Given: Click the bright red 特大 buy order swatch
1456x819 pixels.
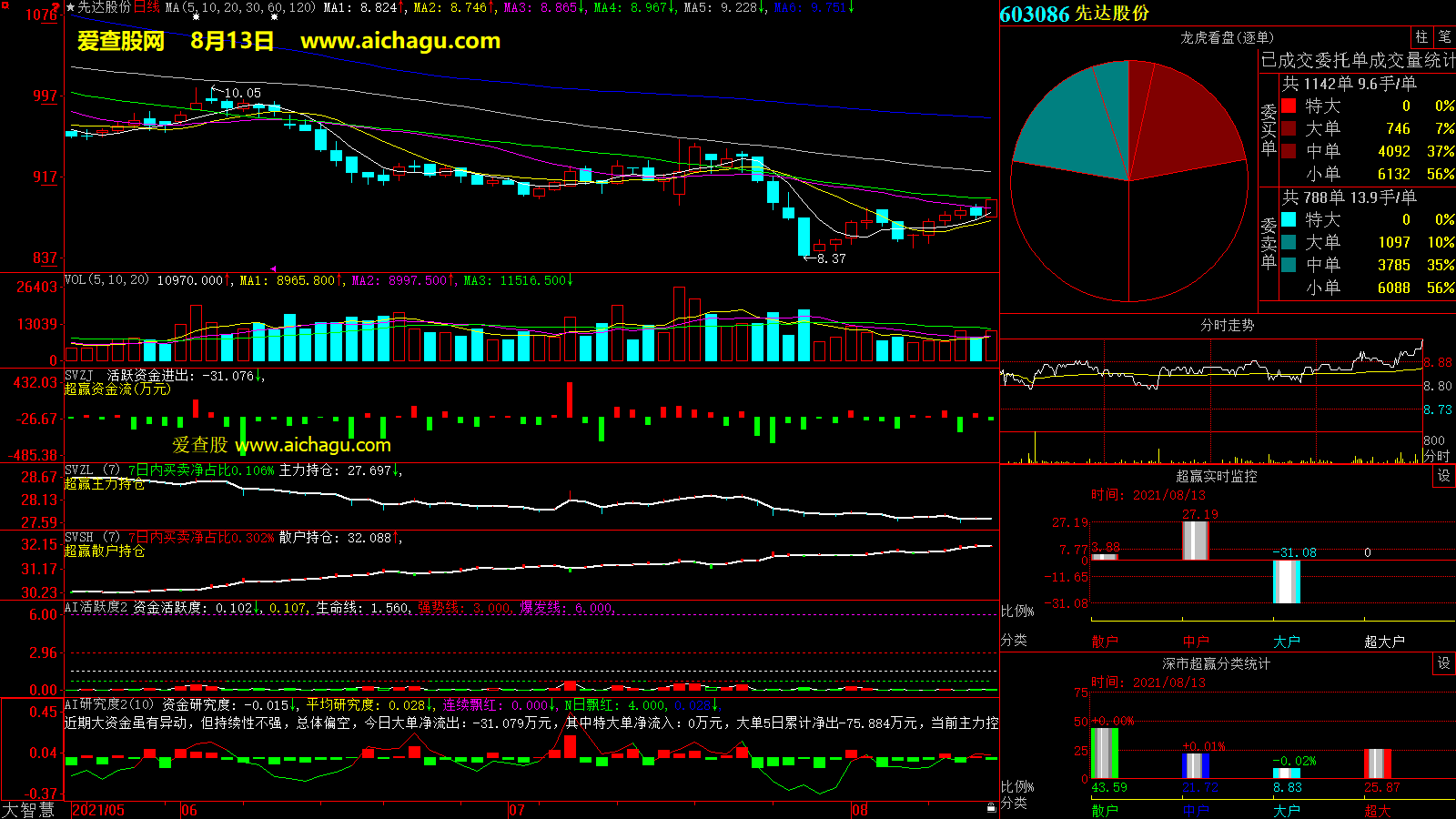Looking at the screenshot, I should 1289,106.
